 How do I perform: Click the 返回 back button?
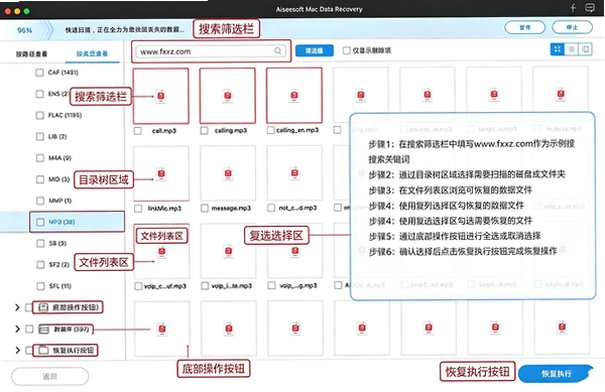(x=50, y=376)
